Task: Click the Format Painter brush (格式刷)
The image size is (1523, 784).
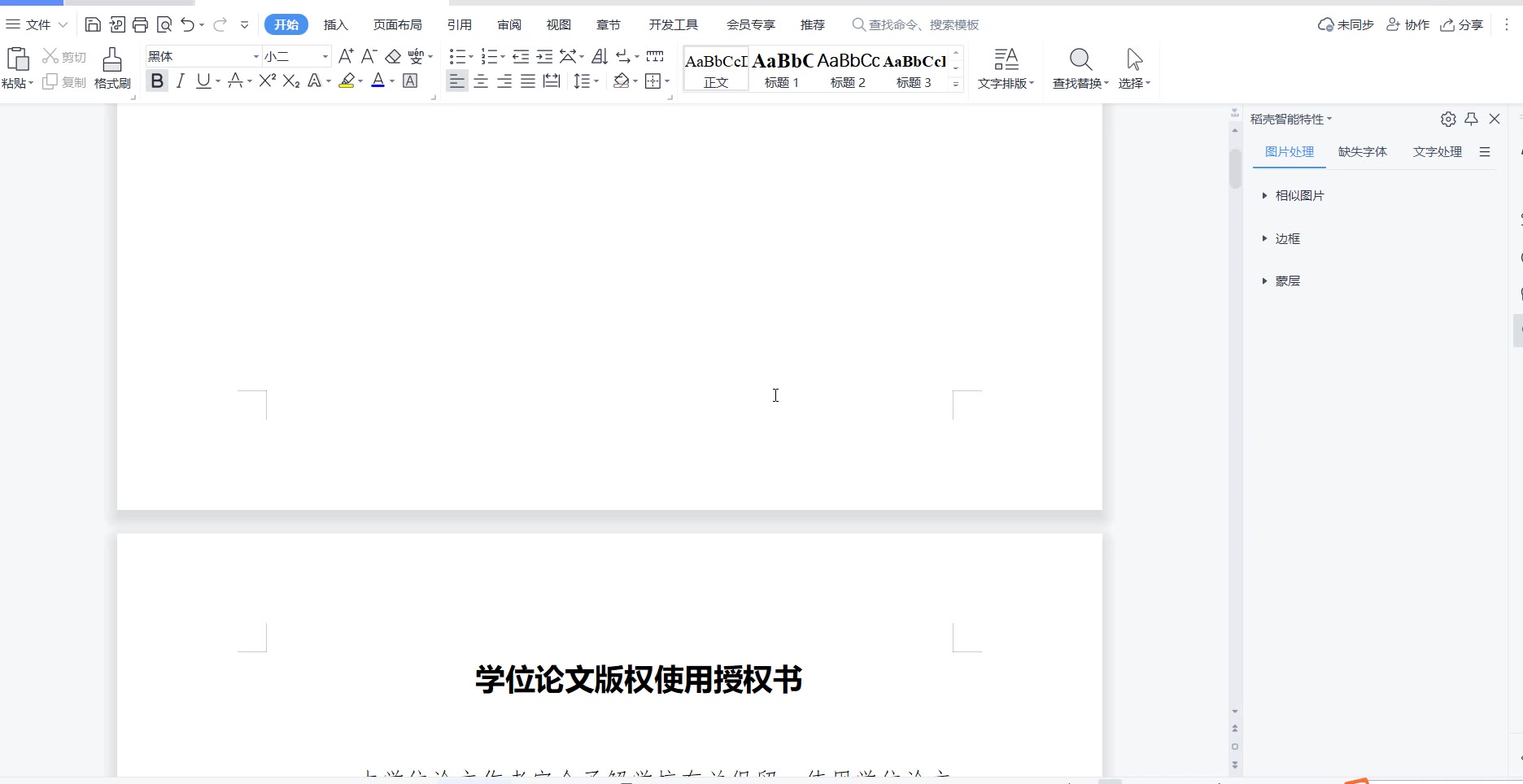Action: [112, 68]
